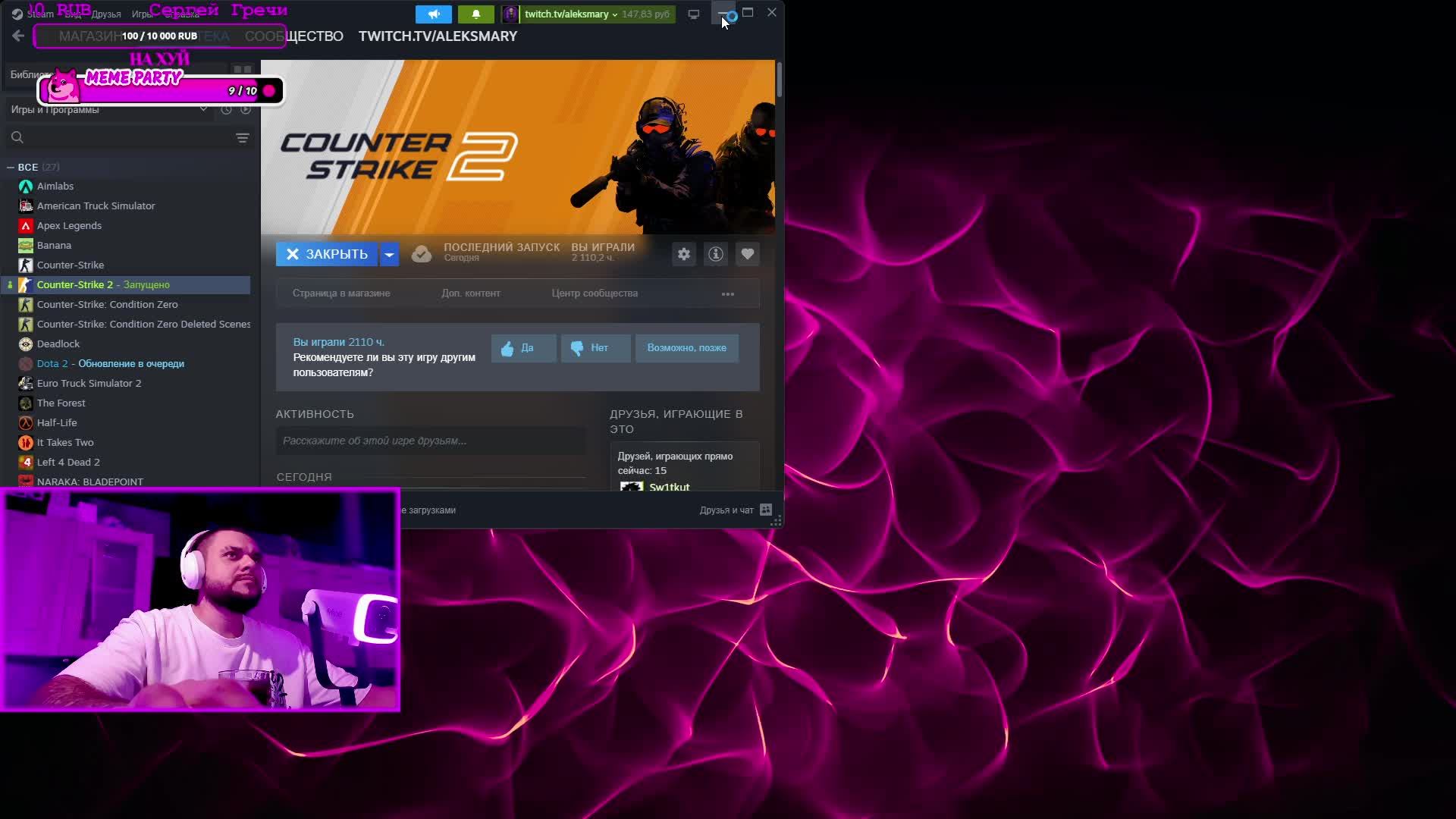
Task: Open the green notifications bell
Action: 476,14
